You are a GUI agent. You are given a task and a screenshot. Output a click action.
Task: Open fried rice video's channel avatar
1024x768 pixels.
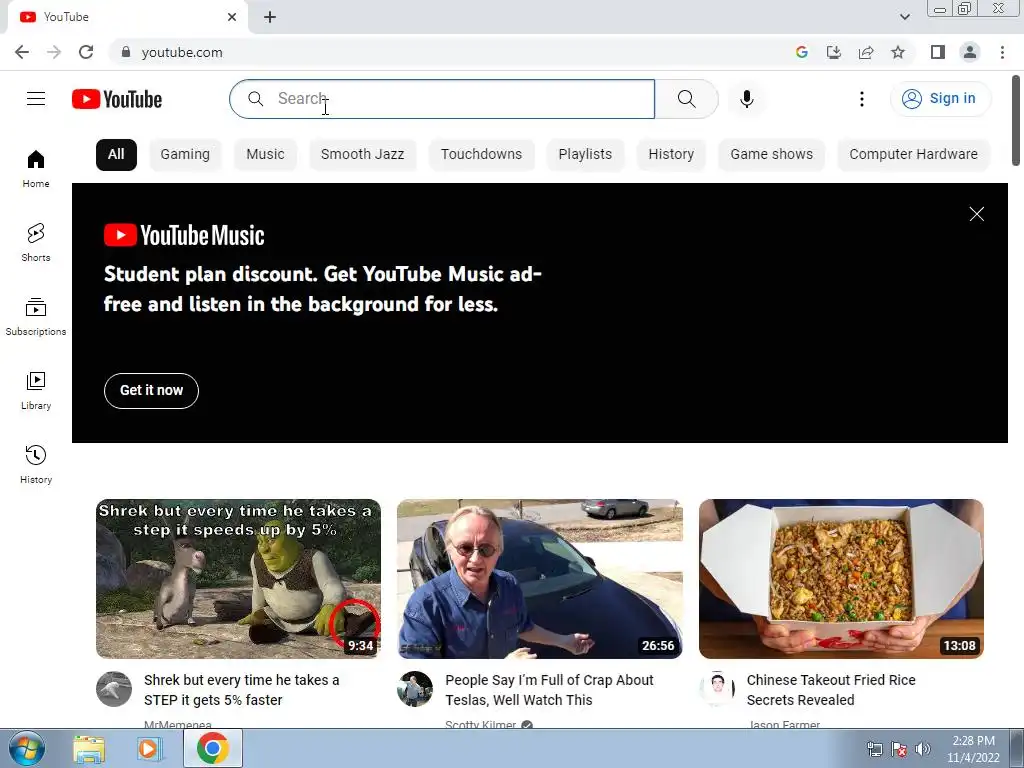click(x=716, y=689)
